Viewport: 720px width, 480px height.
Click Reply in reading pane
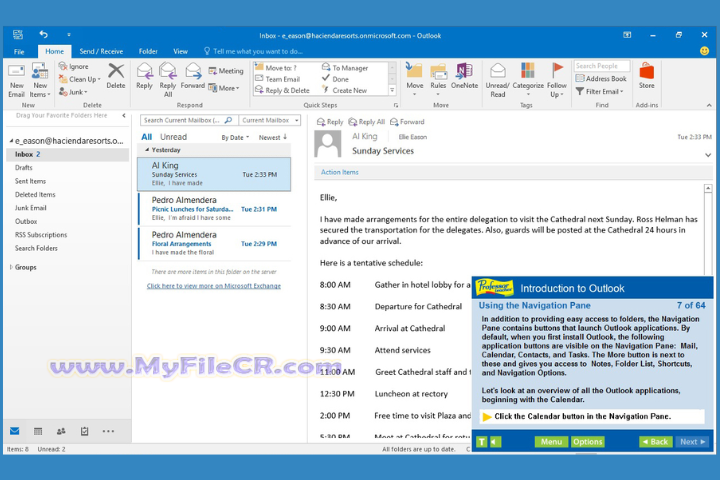pyautogui.click(x=330, y=122)
